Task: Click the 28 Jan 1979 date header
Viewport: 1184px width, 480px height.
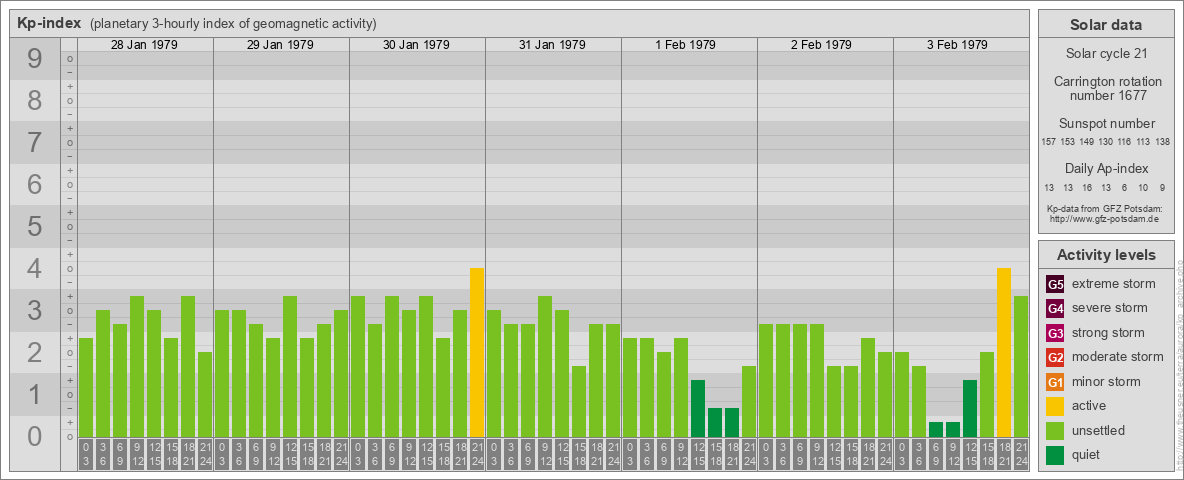Action: pos(144,45)
